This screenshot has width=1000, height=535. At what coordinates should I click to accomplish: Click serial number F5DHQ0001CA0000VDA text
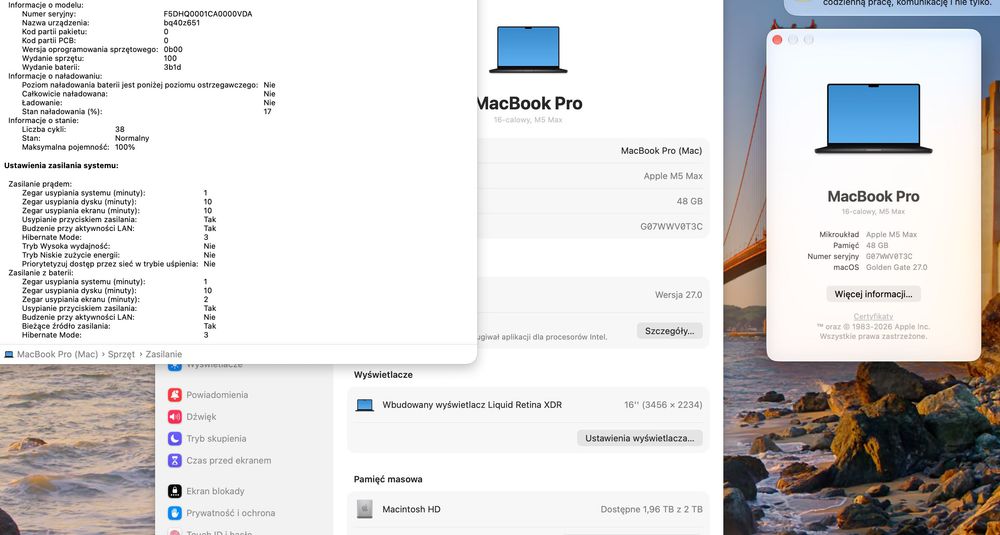(208, 13)
